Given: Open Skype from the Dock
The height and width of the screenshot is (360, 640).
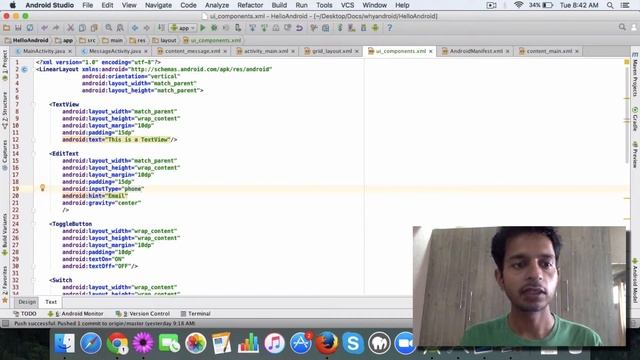Looking at the screenshot, I should (x=353, y=343).
